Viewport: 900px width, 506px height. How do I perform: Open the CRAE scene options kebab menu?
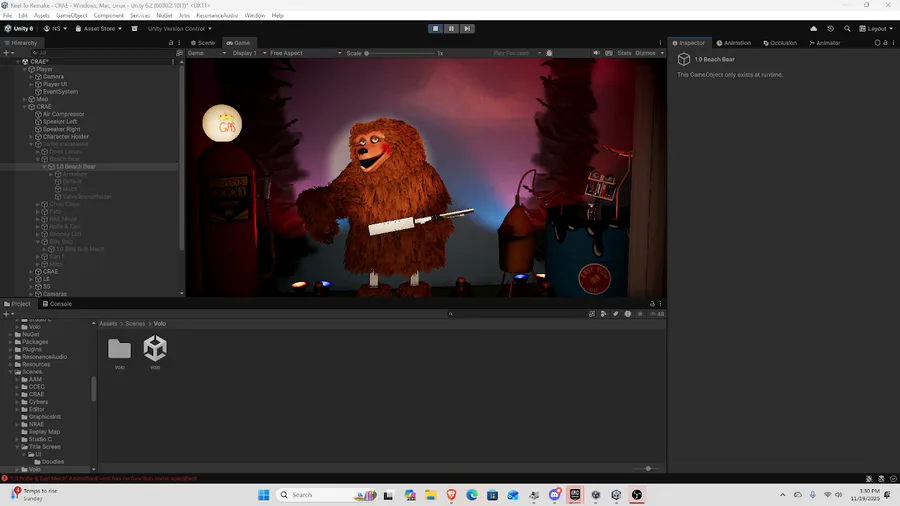click(173, 61)
